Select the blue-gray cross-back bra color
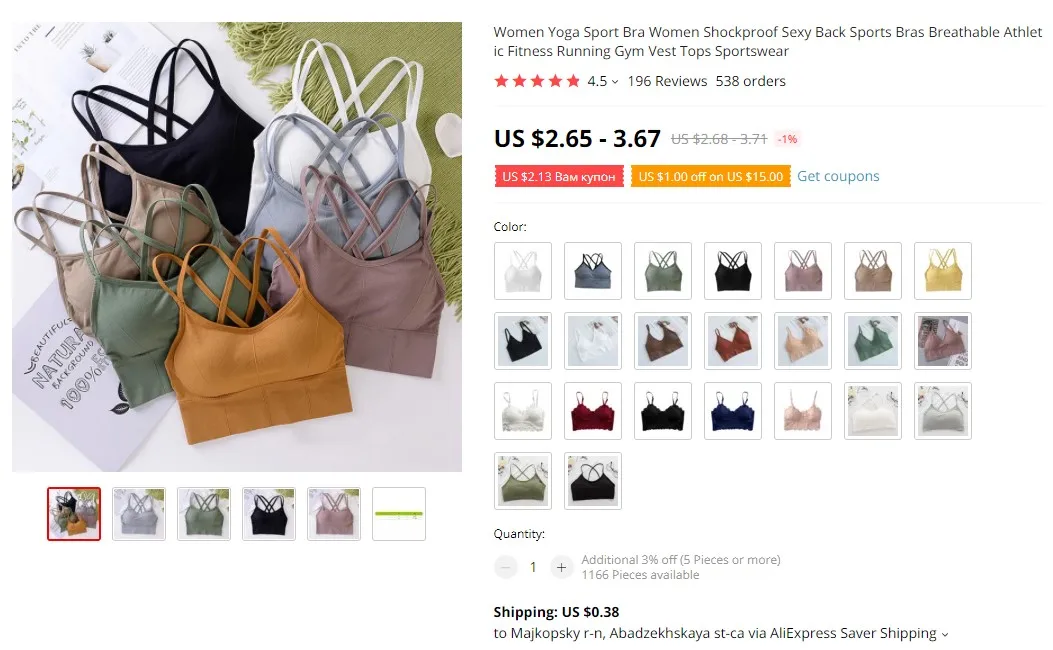Viewport: 1053px width, 650px height. click(x=593, y=271)
